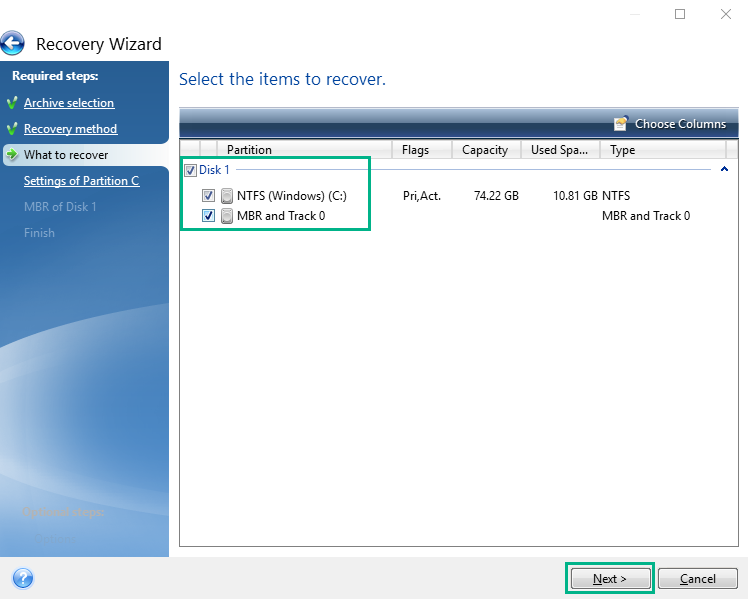Select the NTFS (Windows) (C:) row label
The height and width of the screenshot is (599, 748).
point(291,196)
